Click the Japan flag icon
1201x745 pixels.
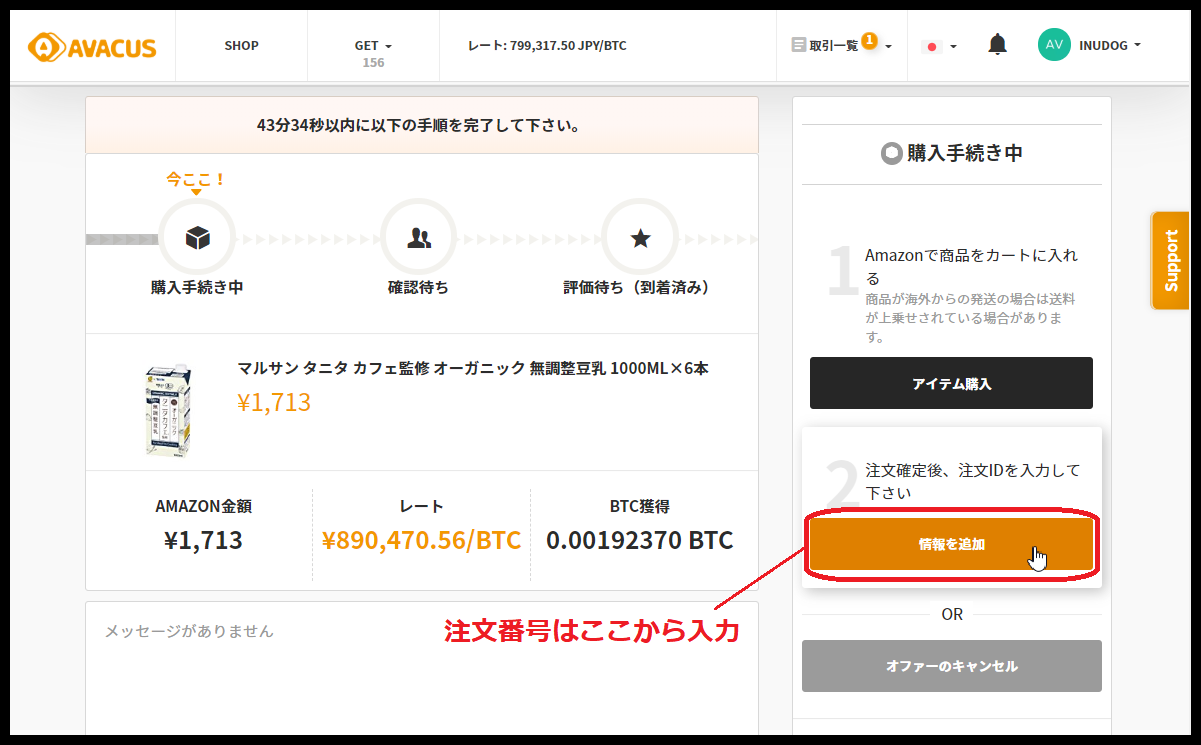(x=932, y=46)
